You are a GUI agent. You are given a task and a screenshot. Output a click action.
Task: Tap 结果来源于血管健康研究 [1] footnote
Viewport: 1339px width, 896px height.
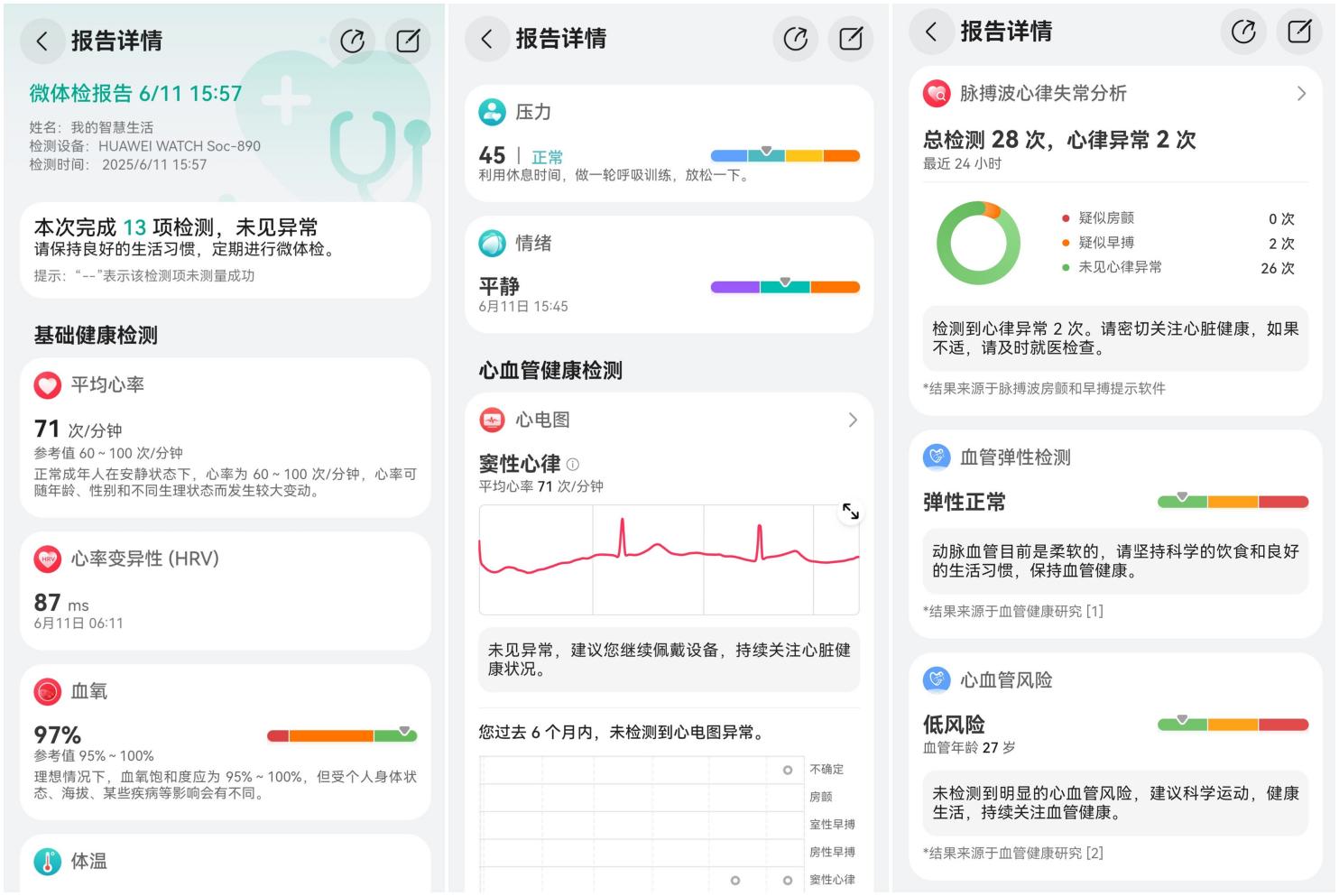click(x=1013, y=611)
